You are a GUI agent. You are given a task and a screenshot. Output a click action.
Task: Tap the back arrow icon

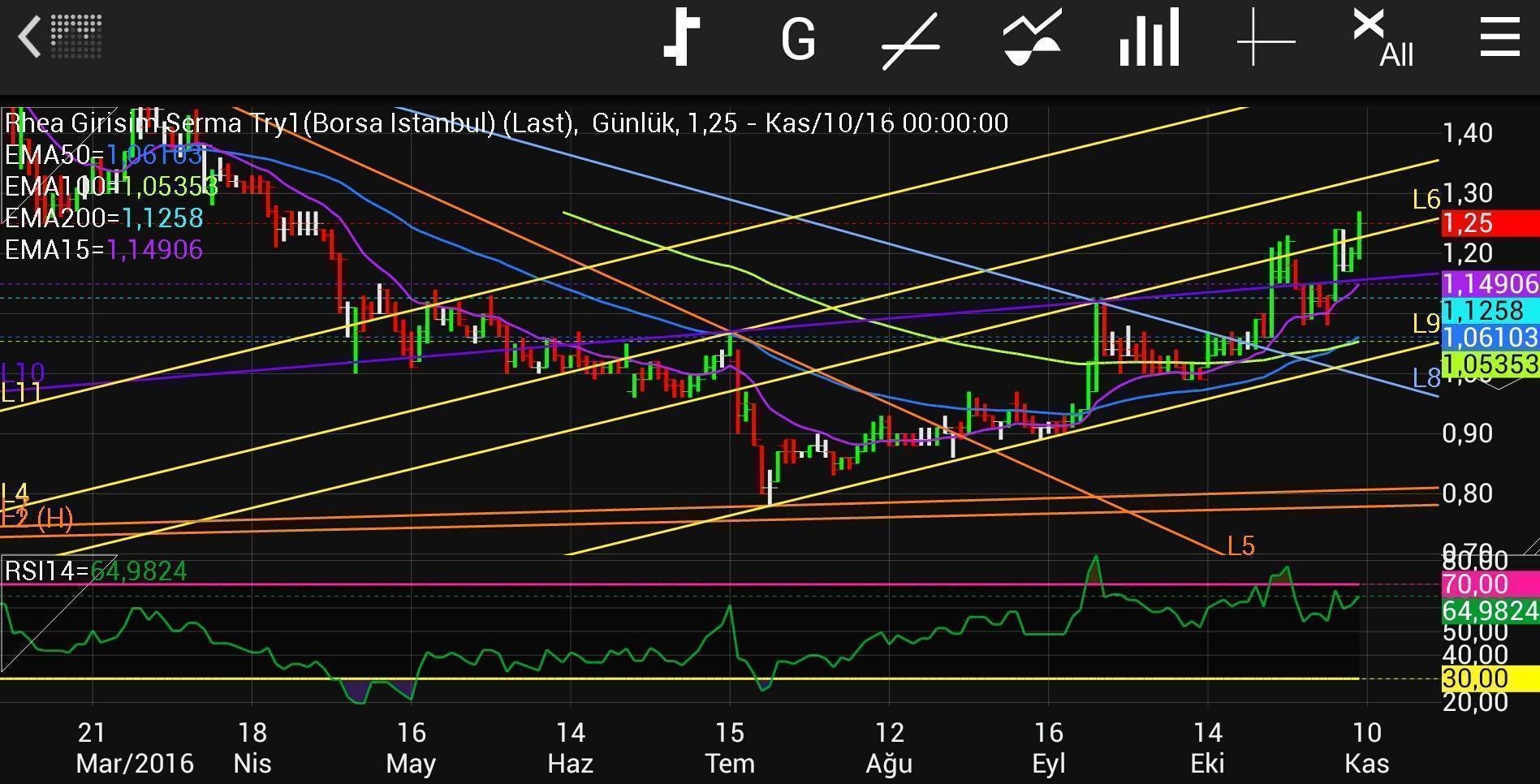tap(31, 37)
